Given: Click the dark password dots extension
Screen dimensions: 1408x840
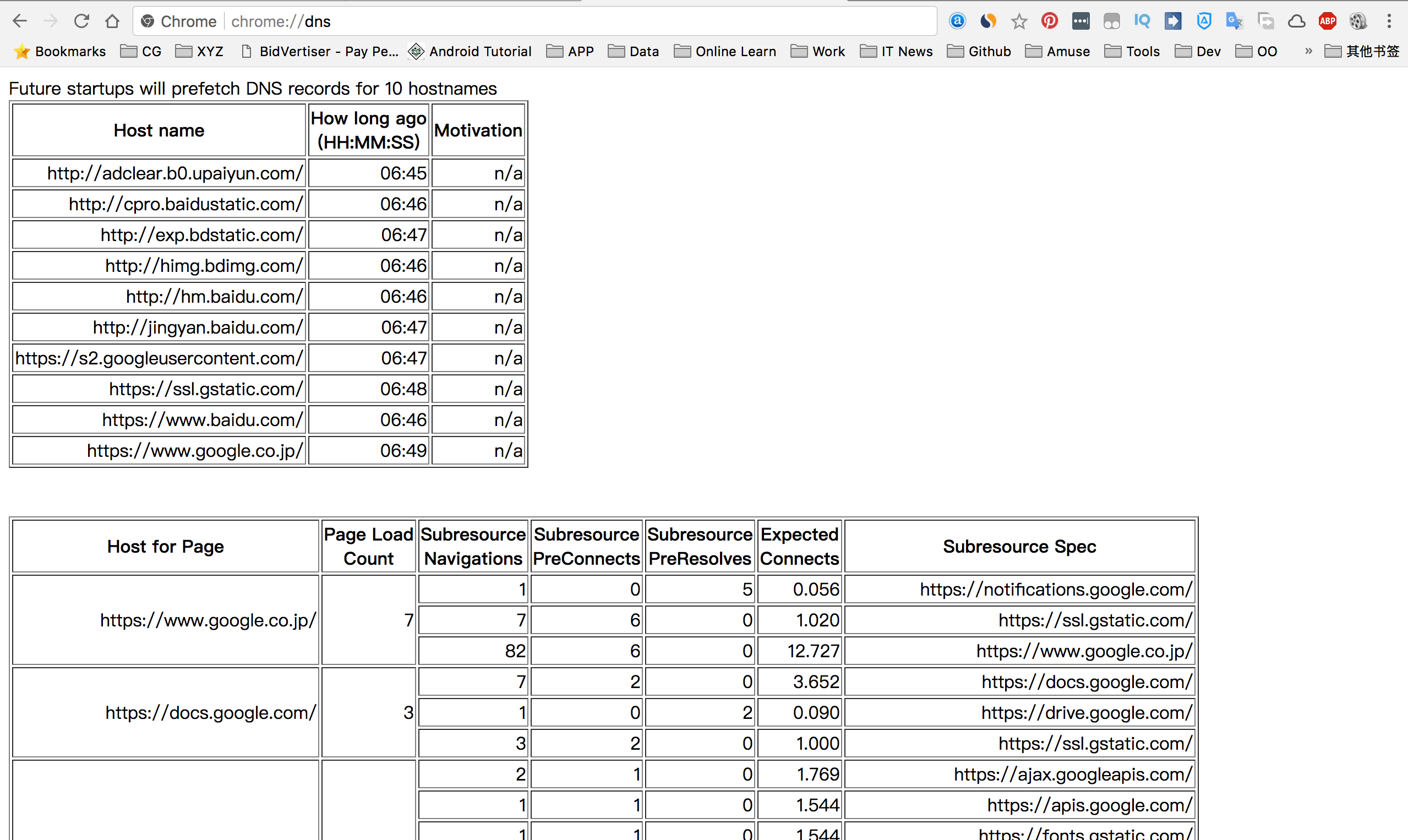Looking at the screenshot, I should 1080,21.
